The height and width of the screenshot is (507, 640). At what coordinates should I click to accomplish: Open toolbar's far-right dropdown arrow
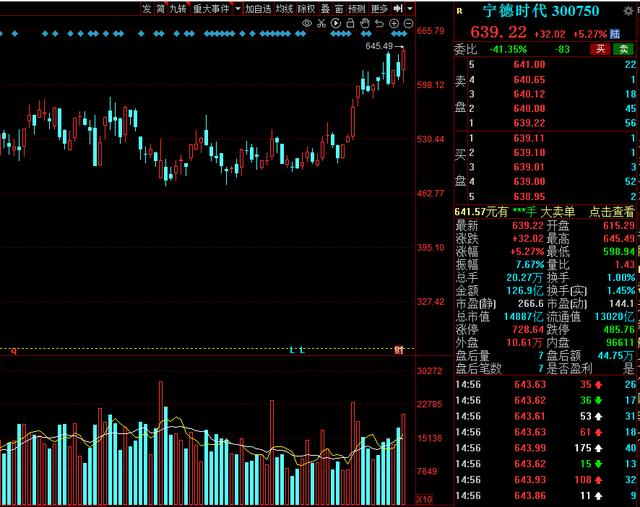(410, 8)
